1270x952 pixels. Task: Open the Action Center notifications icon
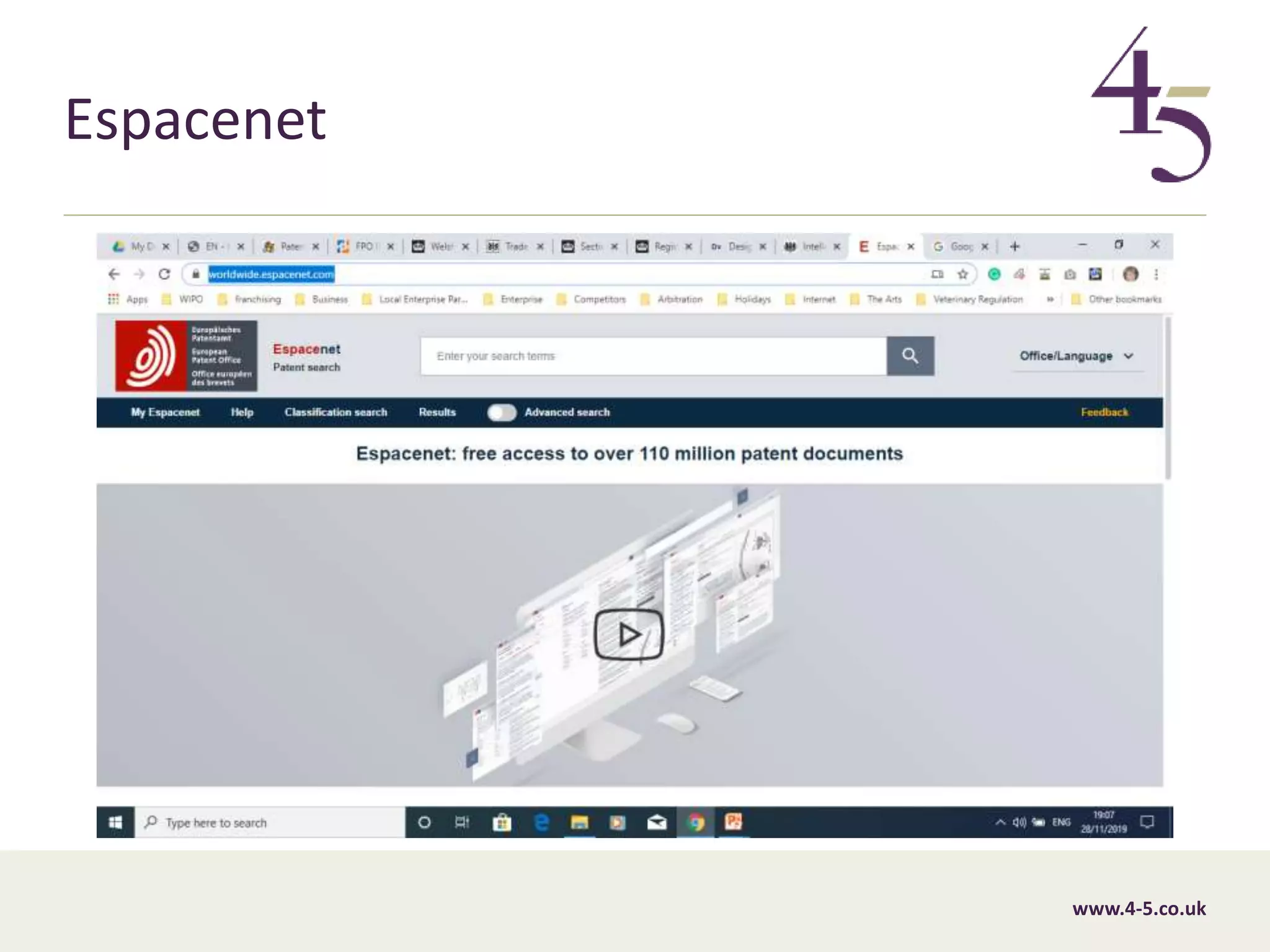pyautogui.click(x=1147, y=822)
